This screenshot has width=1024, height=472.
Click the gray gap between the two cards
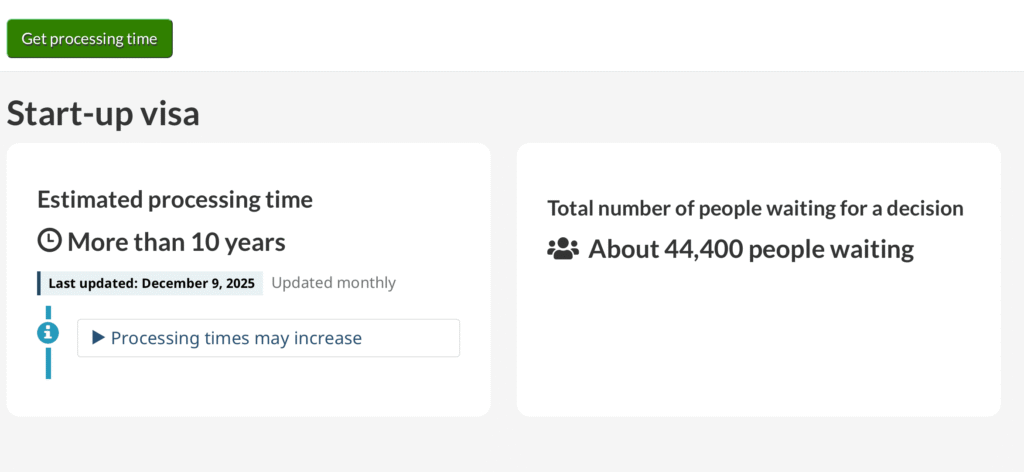[503, 280]
